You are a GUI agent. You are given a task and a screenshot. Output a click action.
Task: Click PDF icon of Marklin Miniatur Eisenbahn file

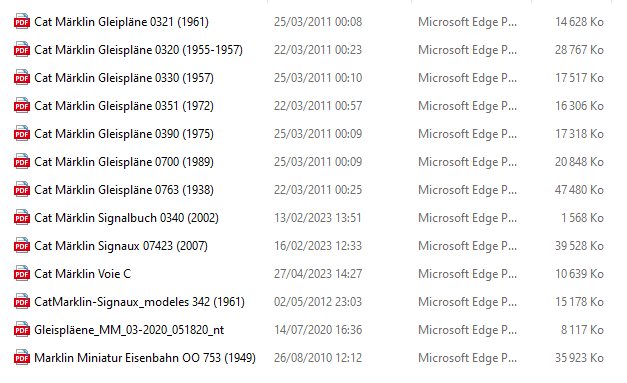pyautogui.click(x=22, y=357)
